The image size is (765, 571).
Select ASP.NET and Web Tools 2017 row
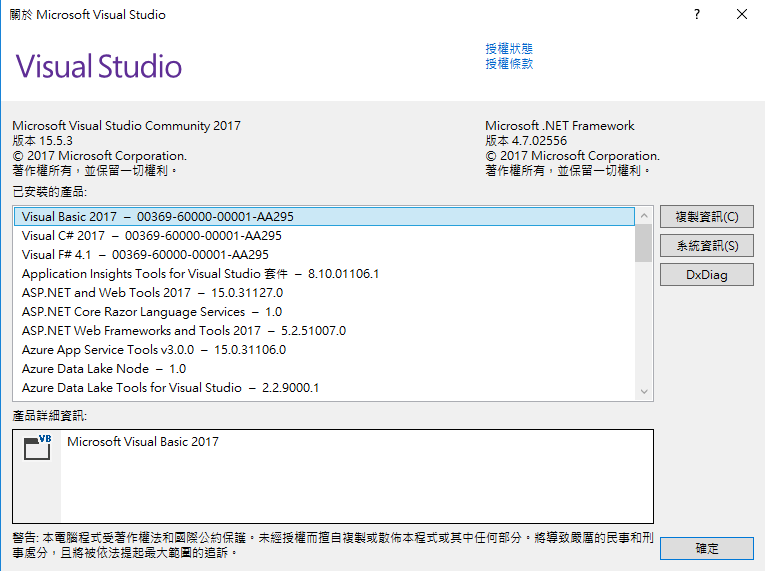pos(324,293)
